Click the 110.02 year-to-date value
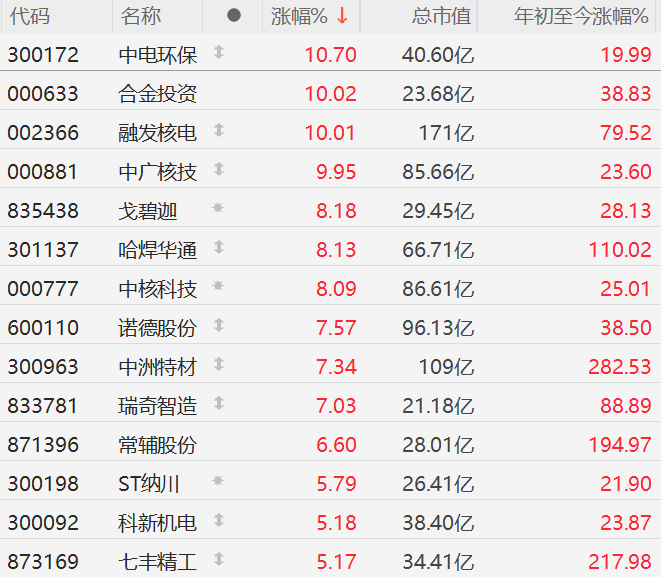 (x=620, y=250)
